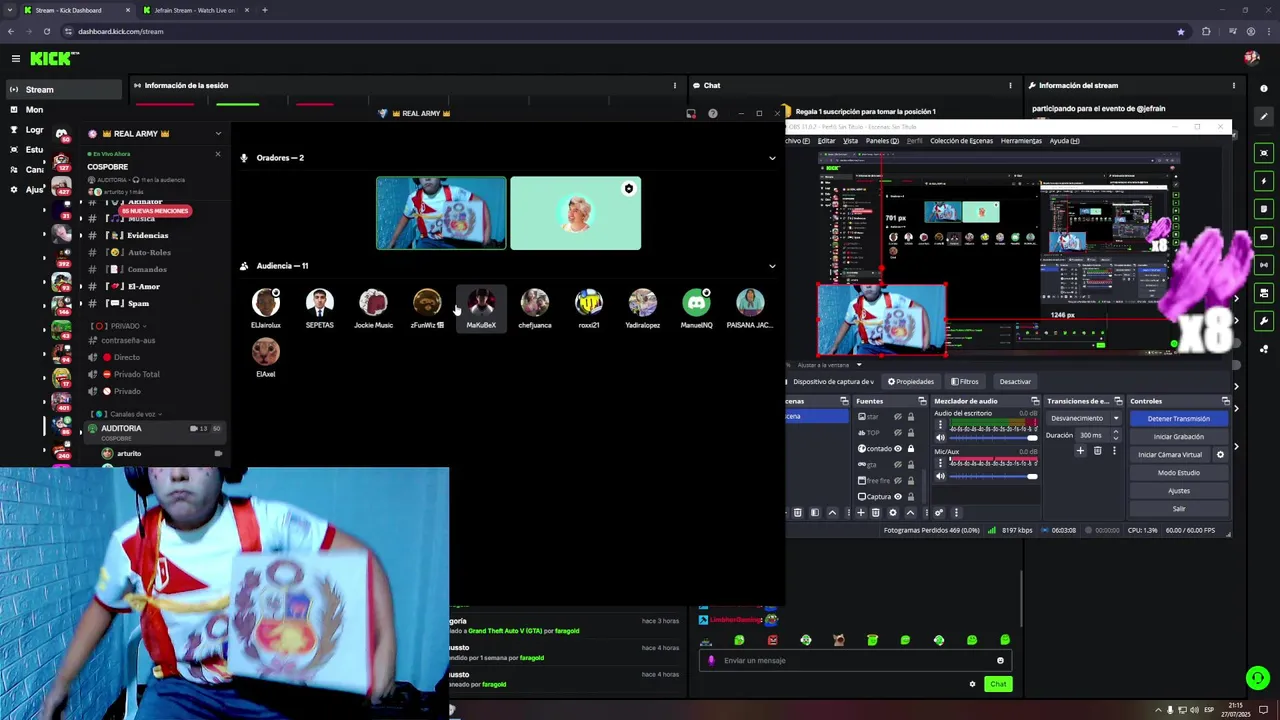Image resolution: width=1280 pixels, height=720 pixels.
Task: Collapse the Audiencia — 11 section
Action: pyautogui.click(x=772, y=266)
